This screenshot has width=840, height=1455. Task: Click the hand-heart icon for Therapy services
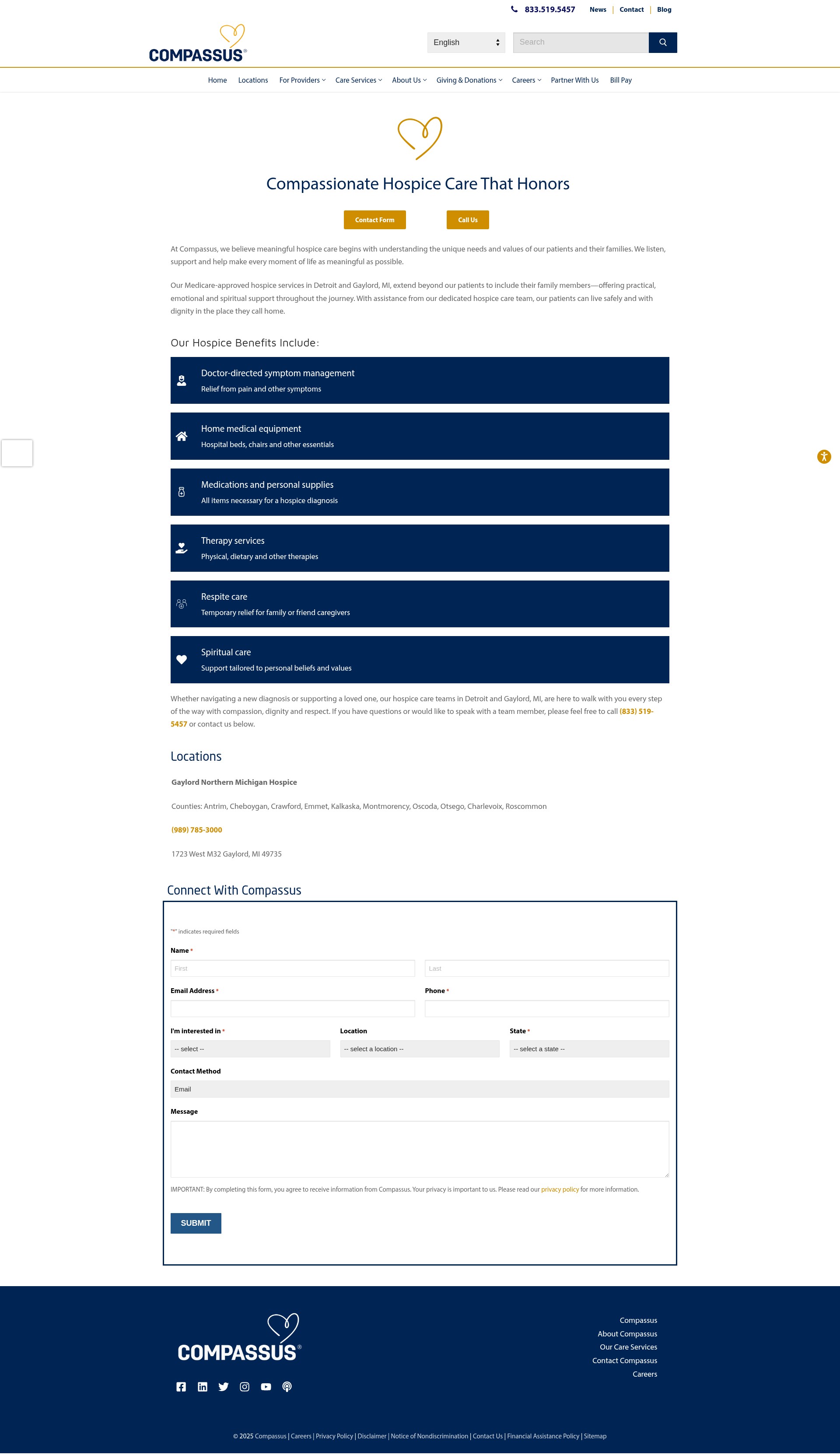click(x=182, y=548)
